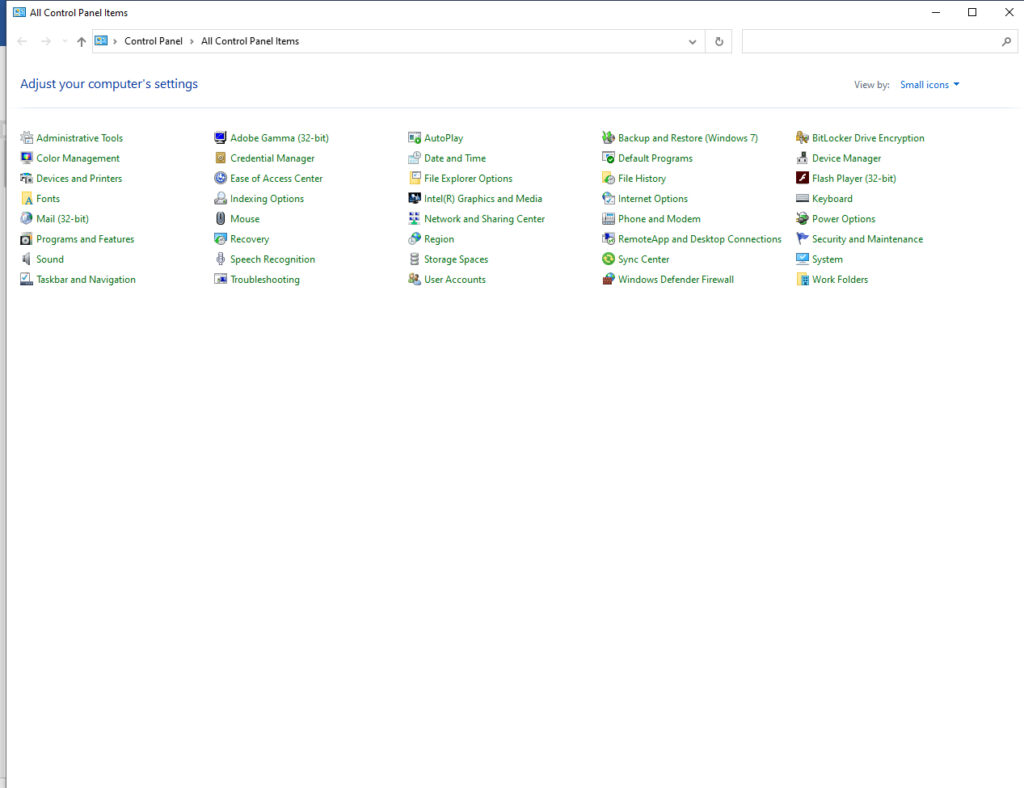Click the Windows Defender Firewall icon
This screenshot has height=788, width=1024.
click(x=608, y=279)
